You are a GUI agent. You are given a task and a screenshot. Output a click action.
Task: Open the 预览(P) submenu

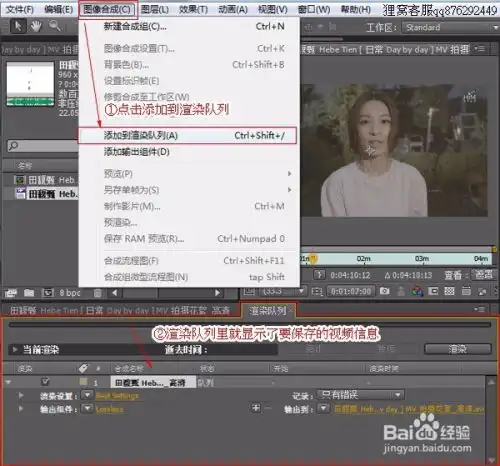click(189, 174)
